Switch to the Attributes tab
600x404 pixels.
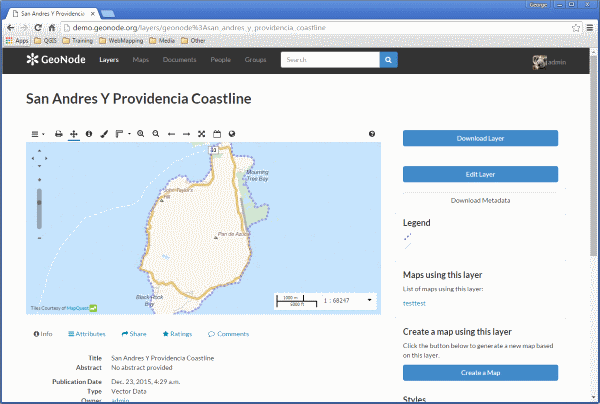[86, 334]
